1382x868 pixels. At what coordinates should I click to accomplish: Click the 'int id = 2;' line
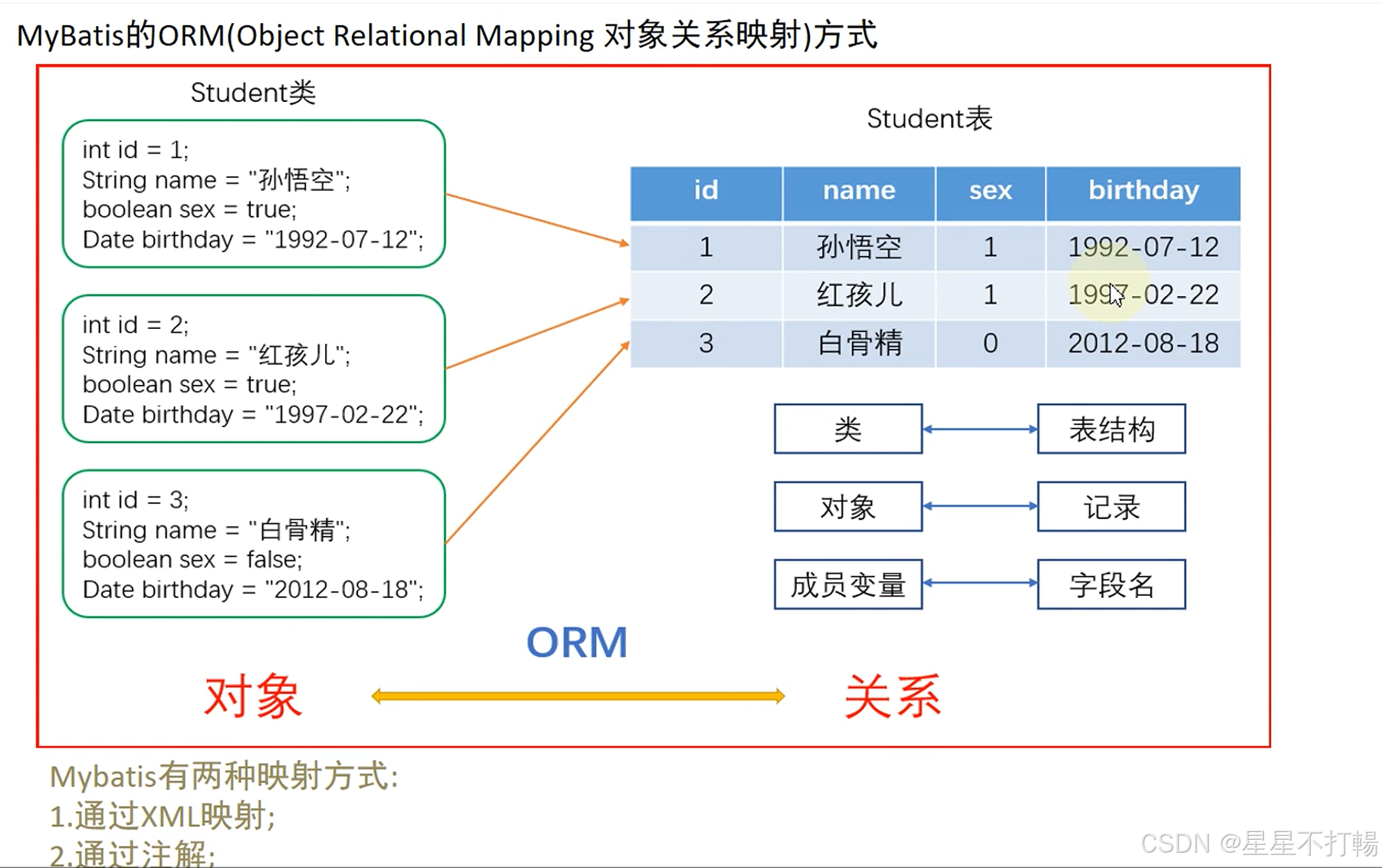[x=136, y=324]
